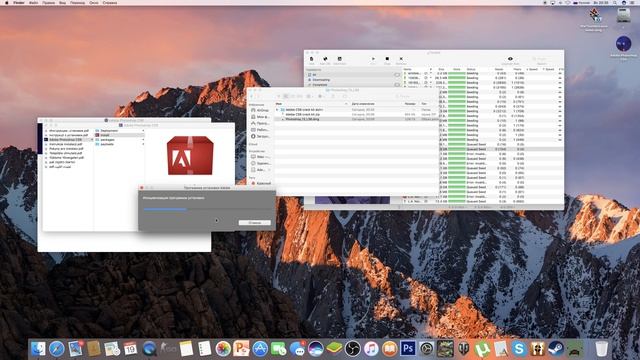Expand the packages folder arrow
640x360 pixels.
click(x=143, y=140)
